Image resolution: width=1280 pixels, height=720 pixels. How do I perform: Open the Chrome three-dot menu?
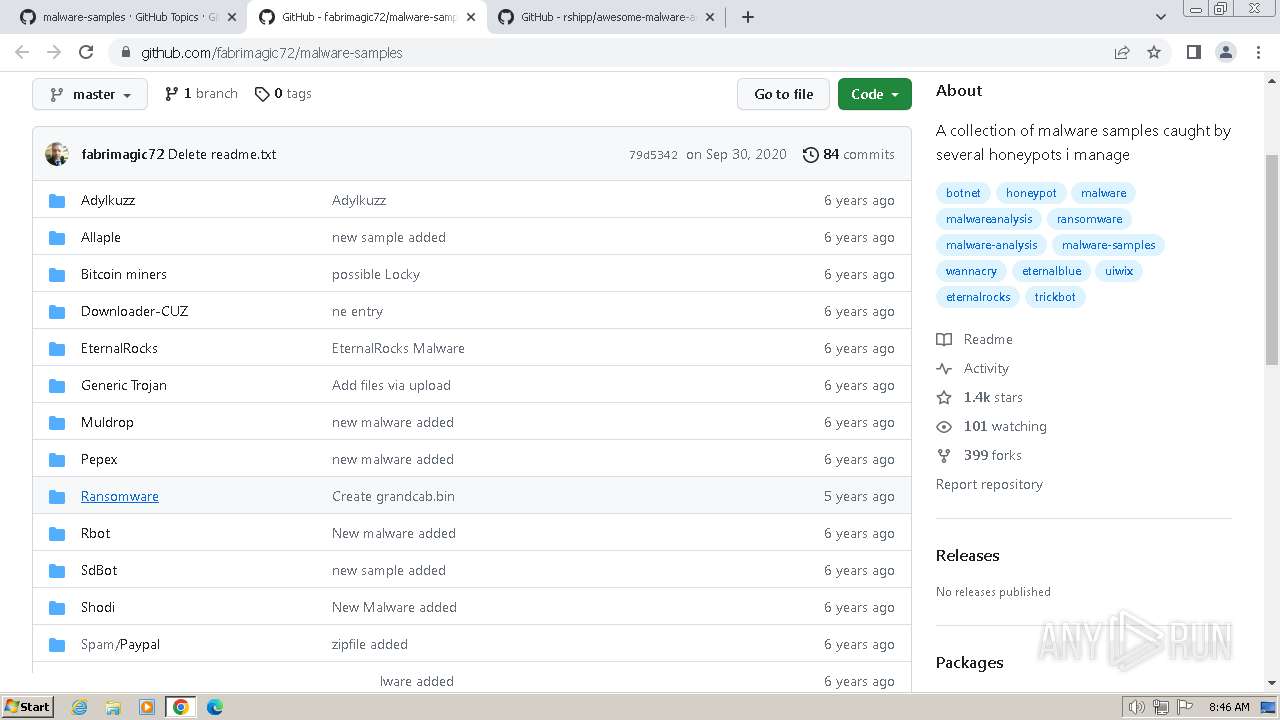point(1257,53)
